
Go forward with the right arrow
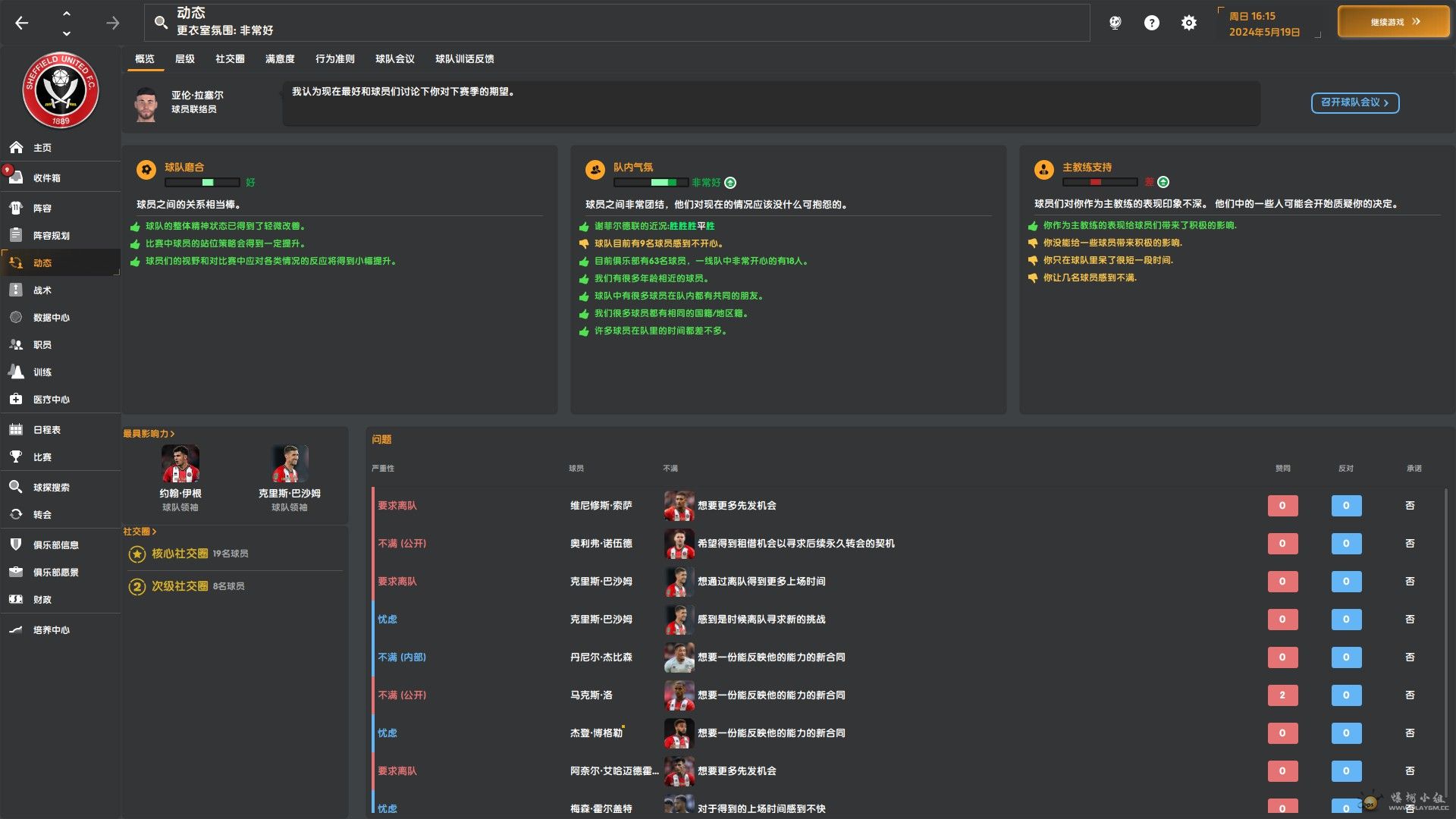click(113, 23)
